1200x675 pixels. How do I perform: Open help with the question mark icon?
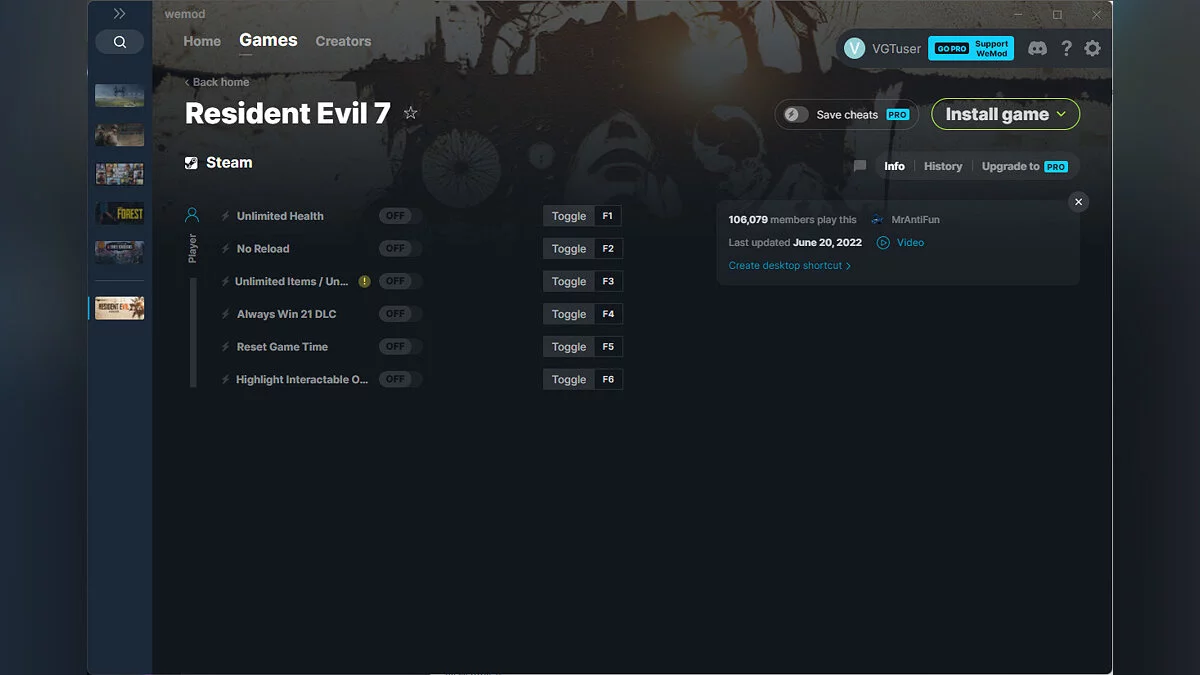click(1066, 48)
